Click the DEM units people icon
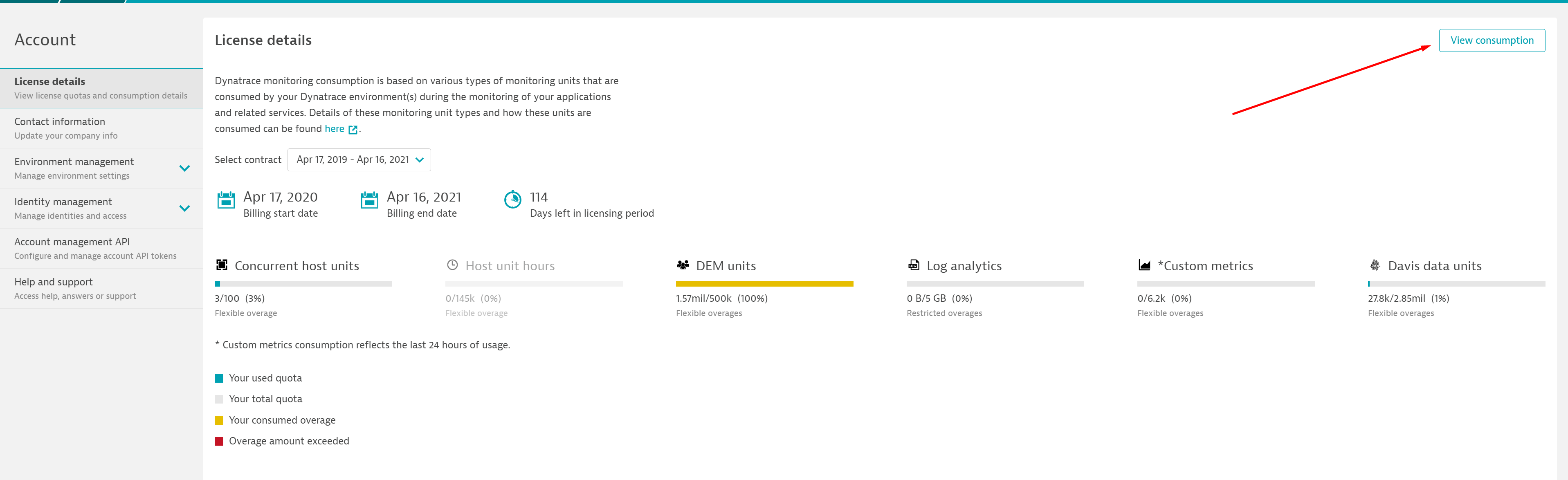1568x480 pixels. click(683, 265)
